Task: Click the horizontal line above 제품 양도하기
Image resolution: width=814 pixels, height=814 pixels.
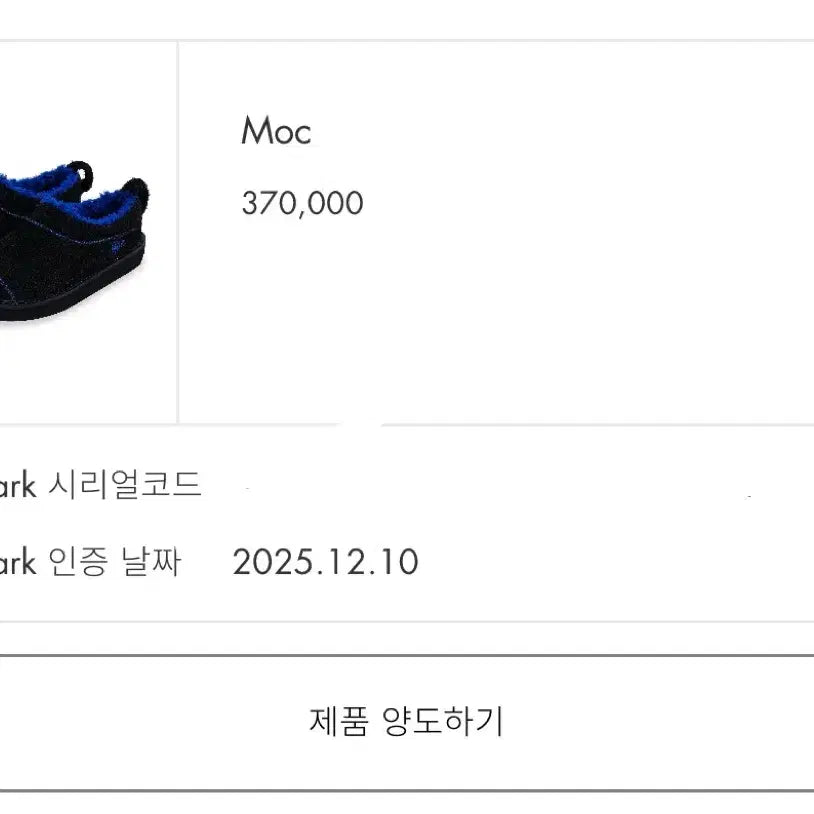Action: (407, 655)
